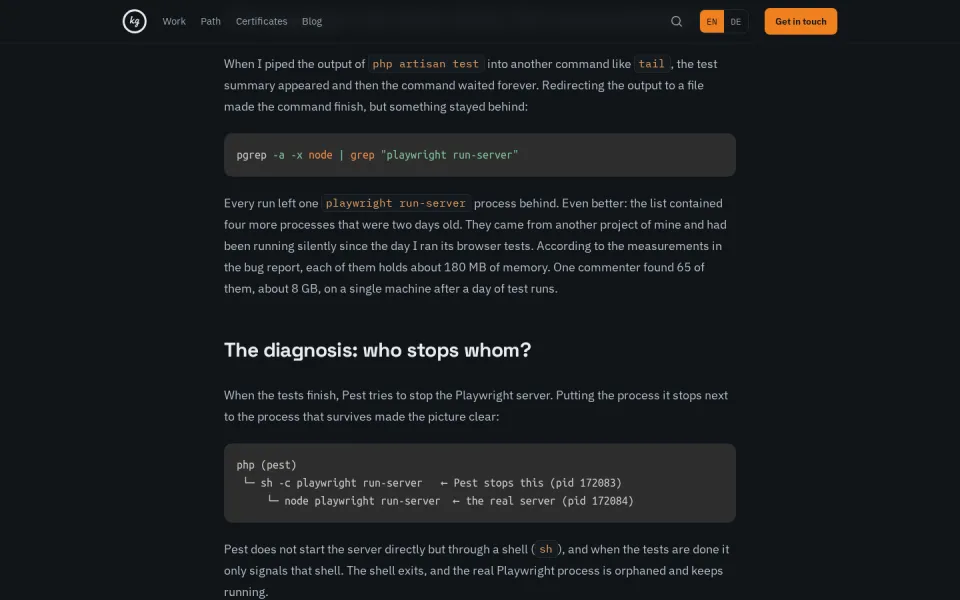Open the Work navigation item
960x600 pixels.
[x=174, y=21]
